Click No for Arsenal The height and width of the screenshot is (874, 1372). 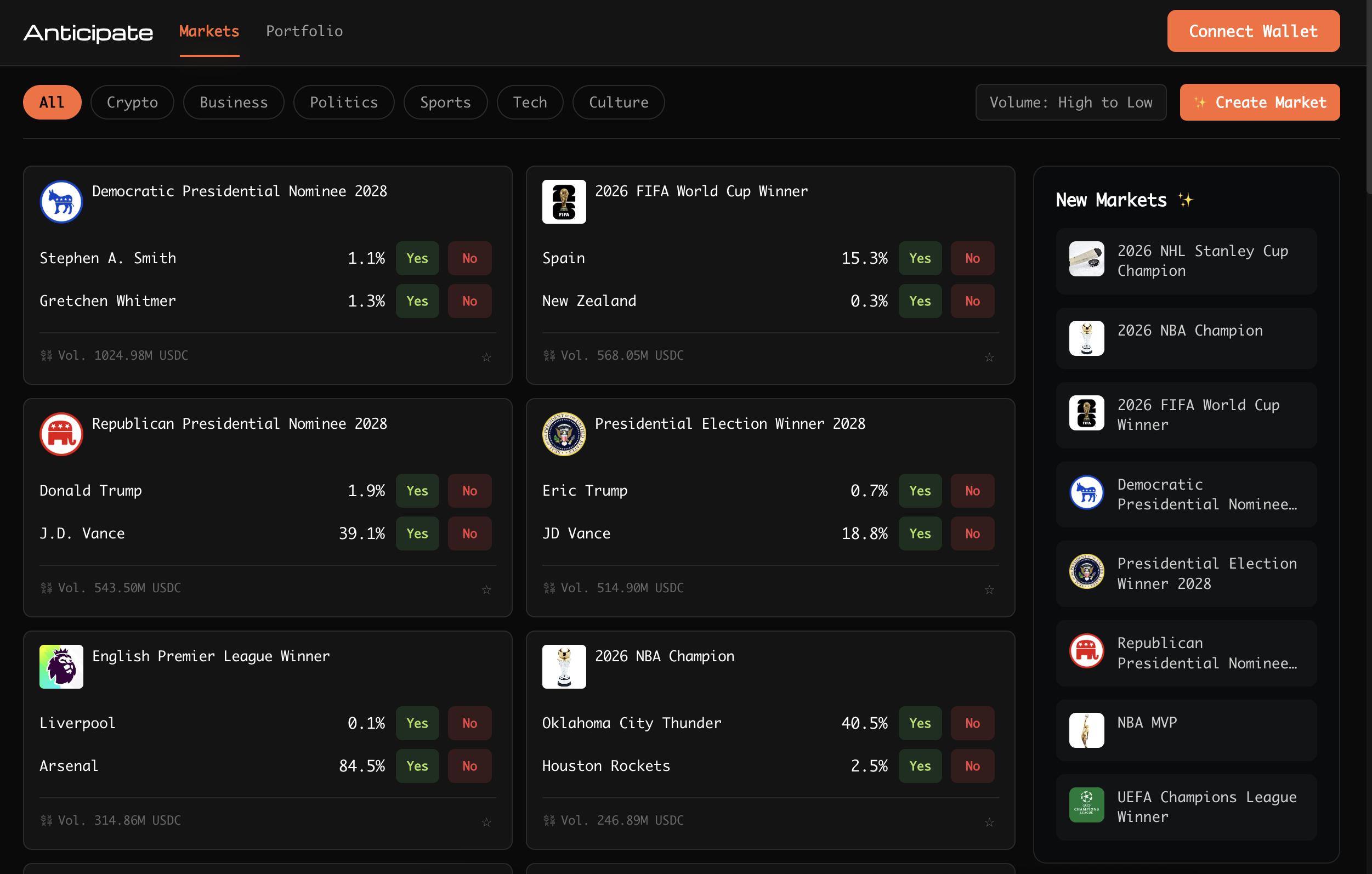coord(469,766)
